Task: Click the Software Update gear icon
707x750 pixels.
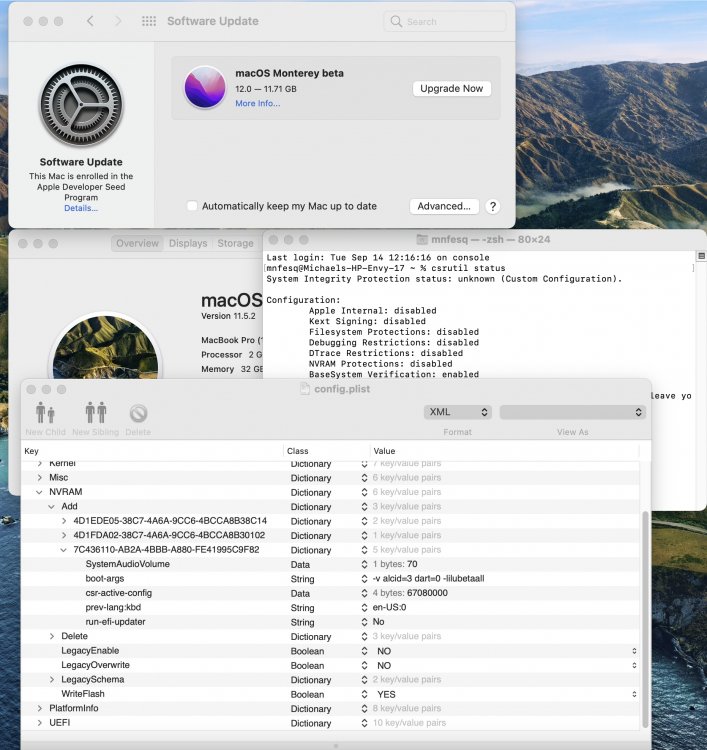Action: tap(81, 105)
